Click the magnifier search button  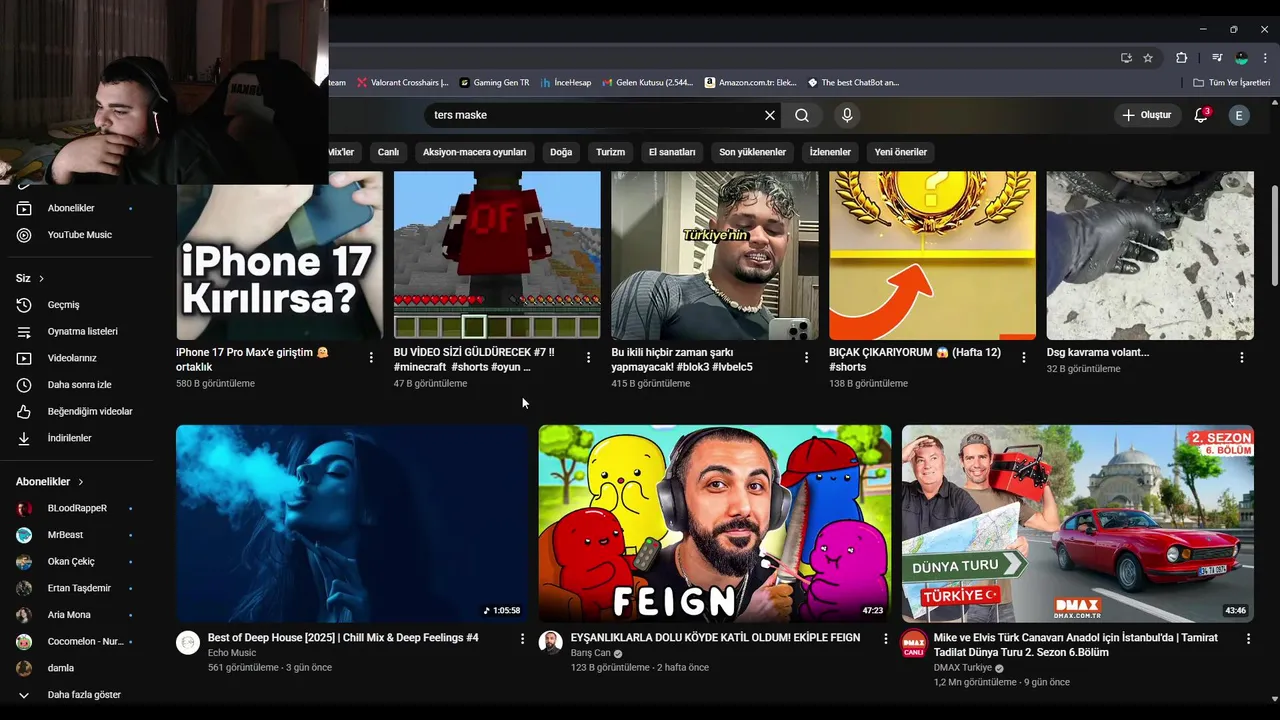click(x=802, y=115)
